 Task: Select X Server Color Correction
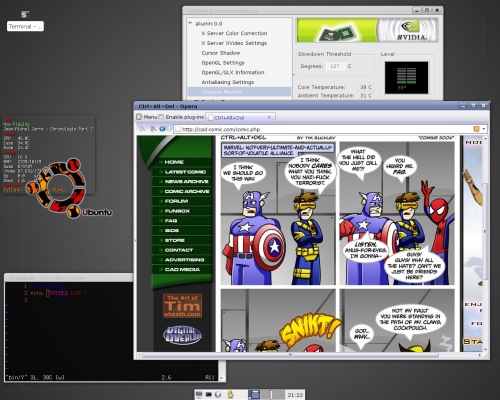[234, 33]
